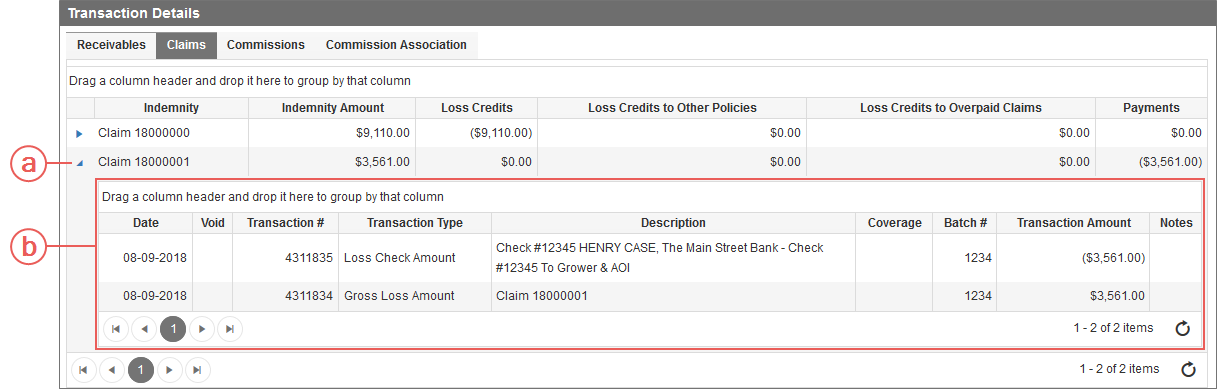Switch to the Receivables tab
The image size is (1217, 389).
point(111,45)
